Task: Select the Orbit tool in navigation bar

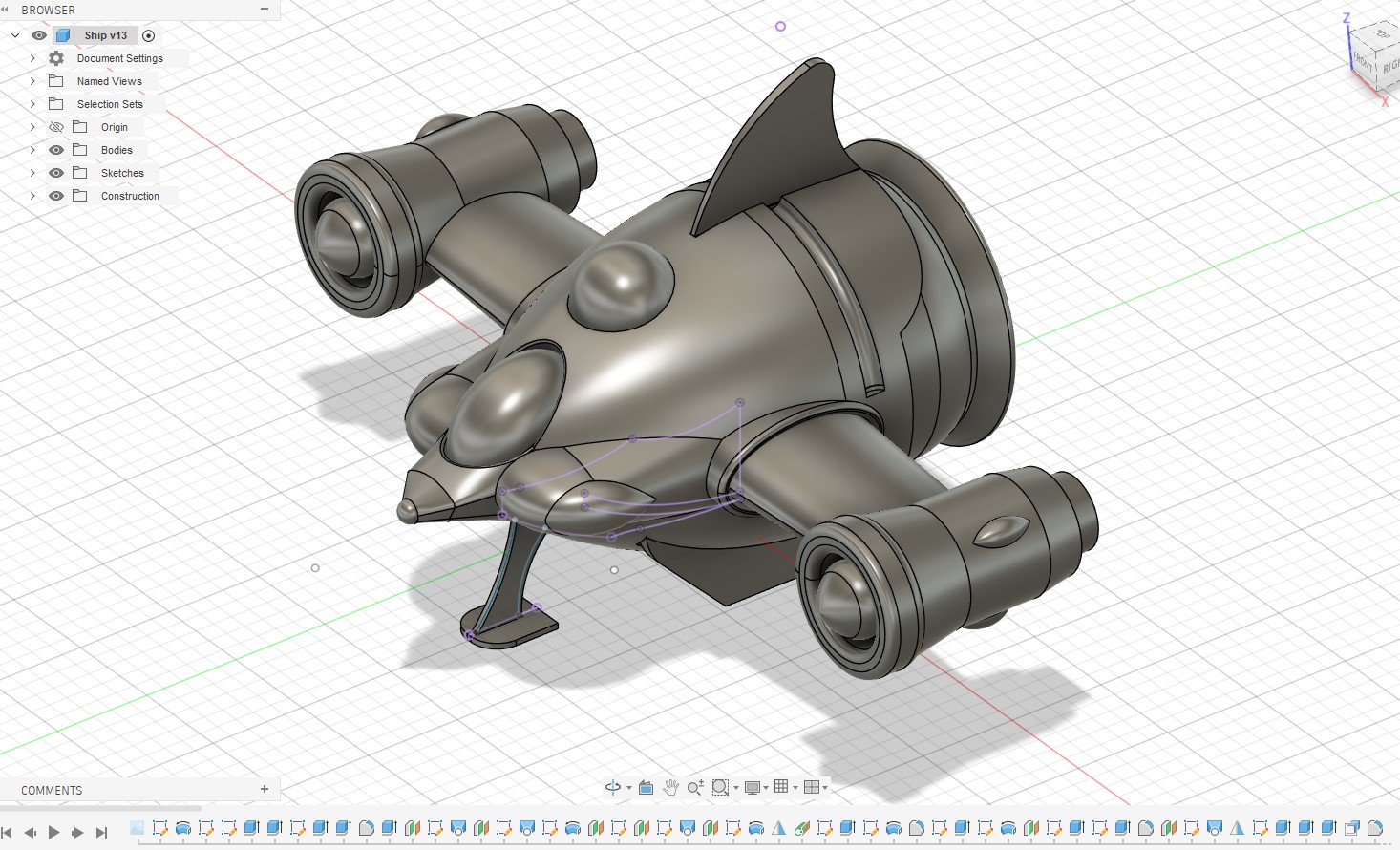Action: pyautogui.click(x=612, y=787)
